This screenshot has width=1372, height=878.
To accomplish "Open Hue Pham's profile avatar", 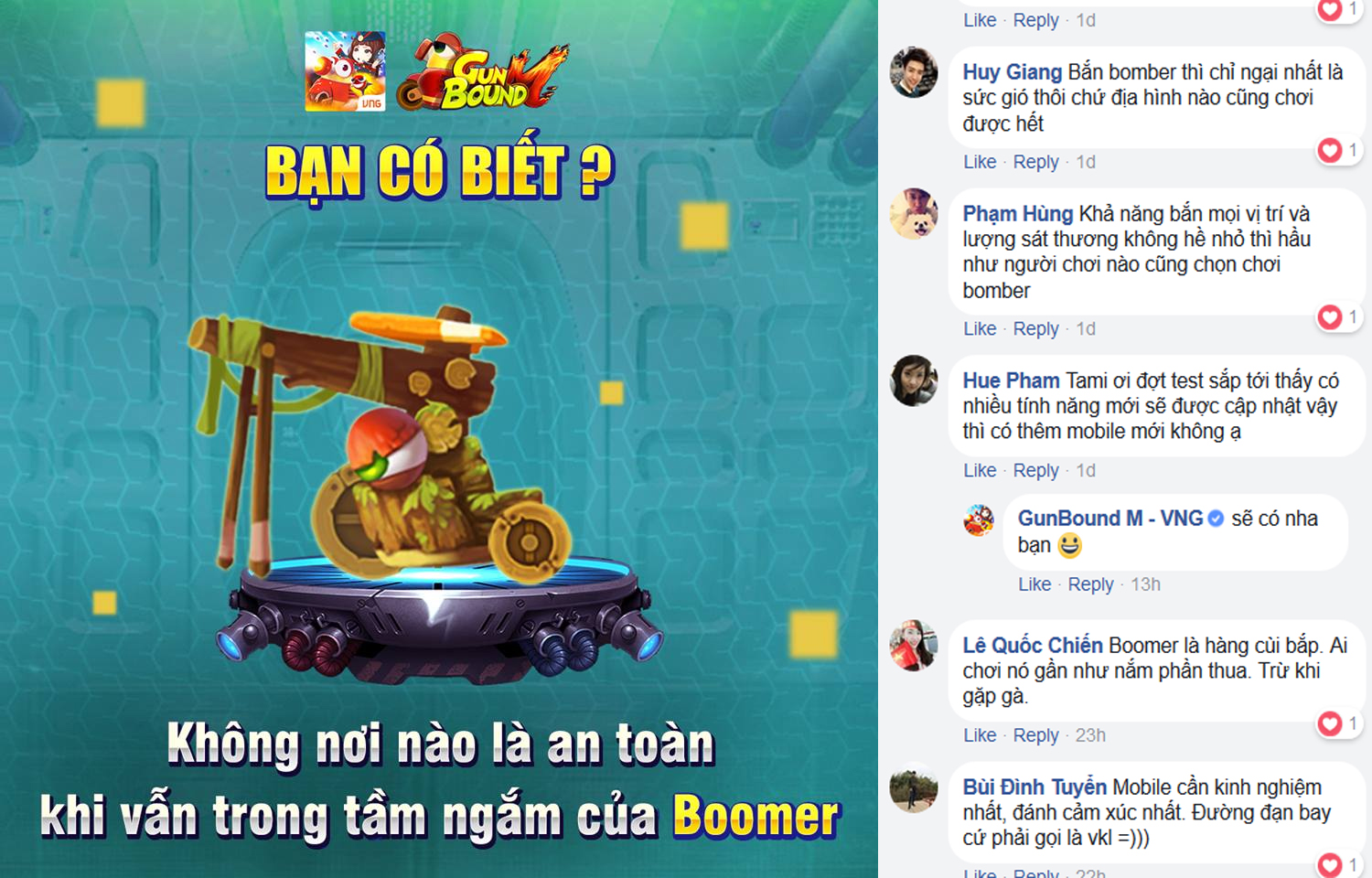I will pos(914,380).
